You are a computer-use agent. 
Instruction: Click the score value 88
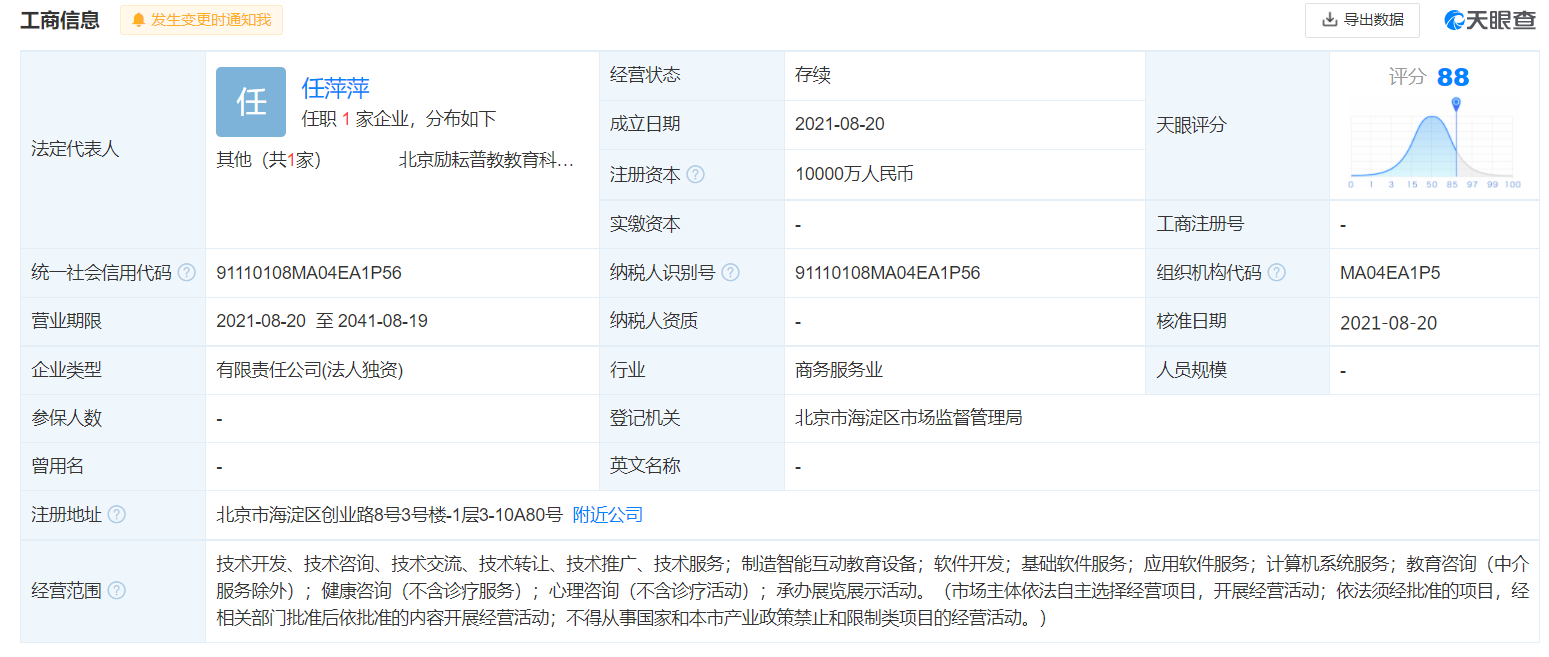1452,77
